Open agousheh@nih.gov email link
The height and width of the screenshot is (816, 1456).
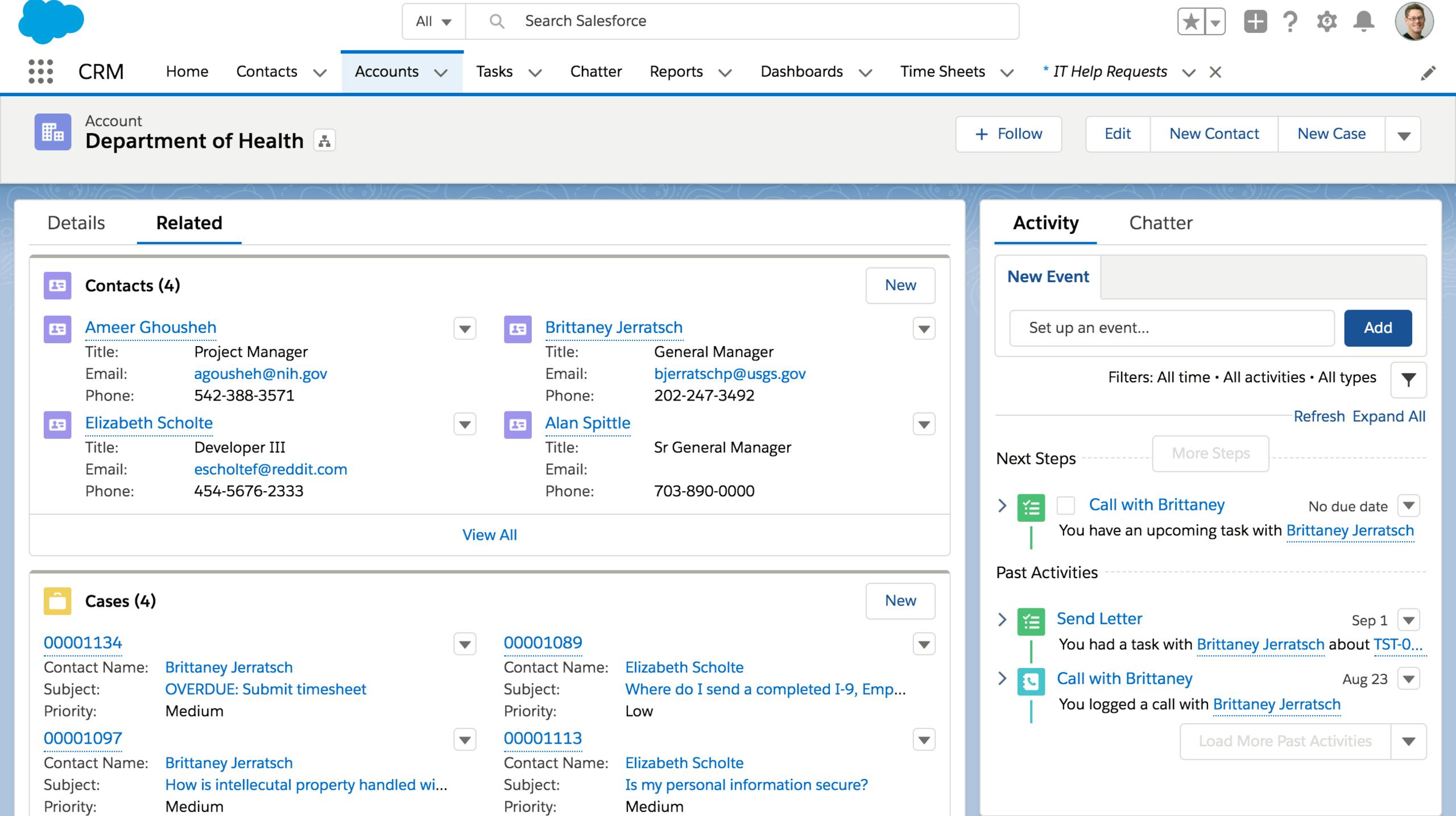pyautogui.click(x=260, y=374)
